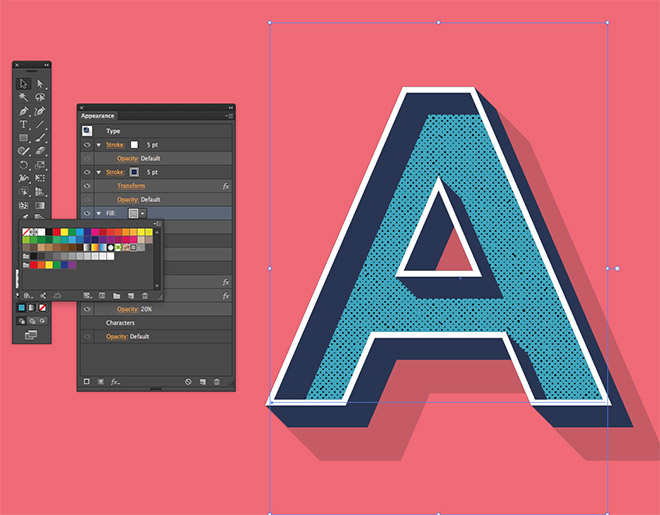Viewport: 660px width, 515px height.
Task: Set fill to Gradient mode
Action: click(x=32, y=308)
